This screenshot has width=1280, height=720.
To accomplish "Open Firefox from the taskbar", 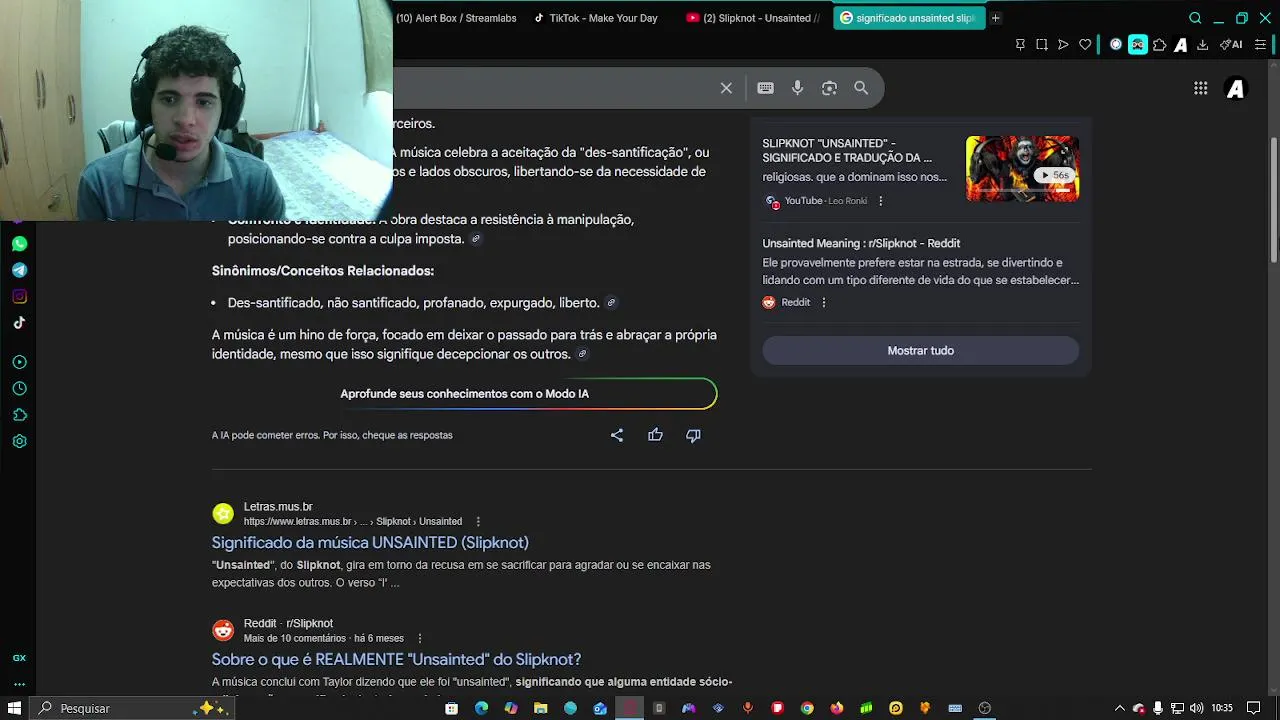I will (836, 708).
